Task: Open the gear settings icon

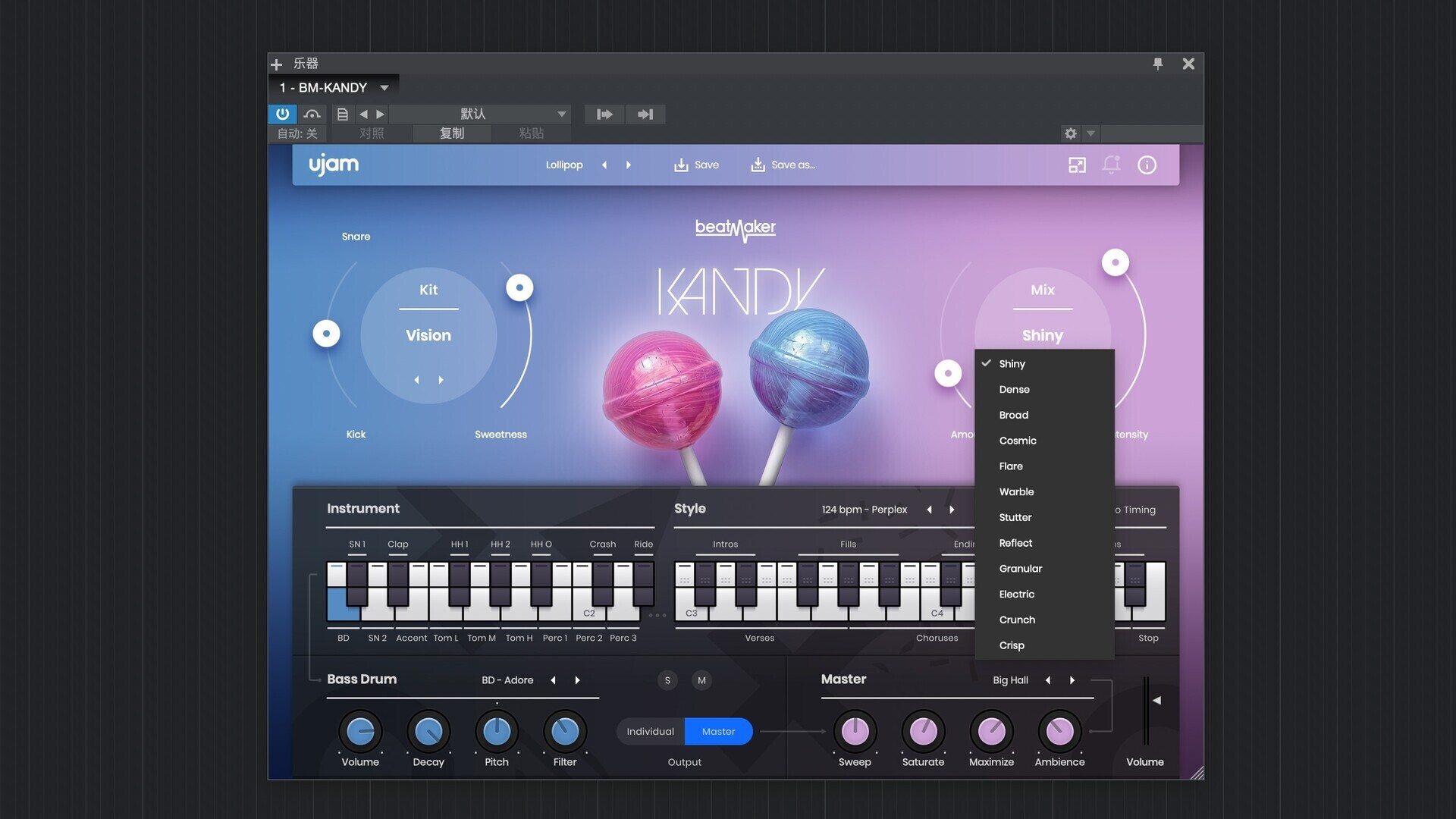Action: point(1070,133)
